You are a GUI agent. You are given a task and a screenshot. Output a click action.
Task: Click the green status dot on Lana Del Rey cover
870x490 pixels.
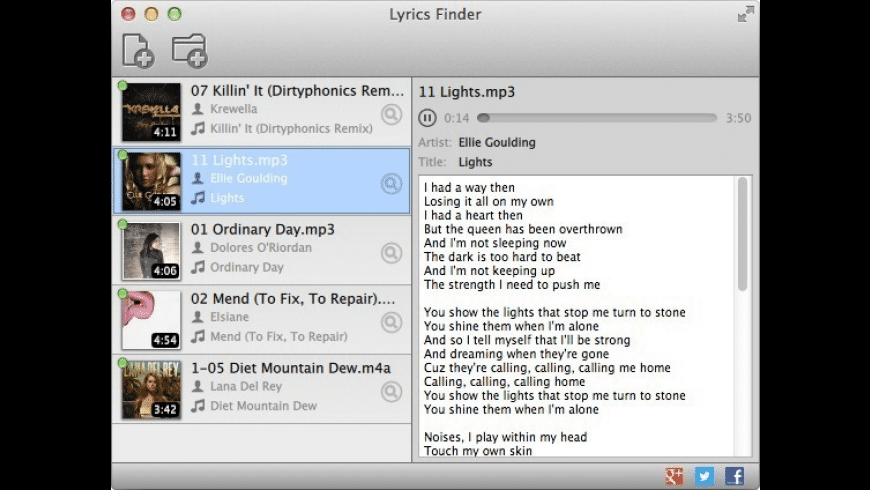point(123,363)
